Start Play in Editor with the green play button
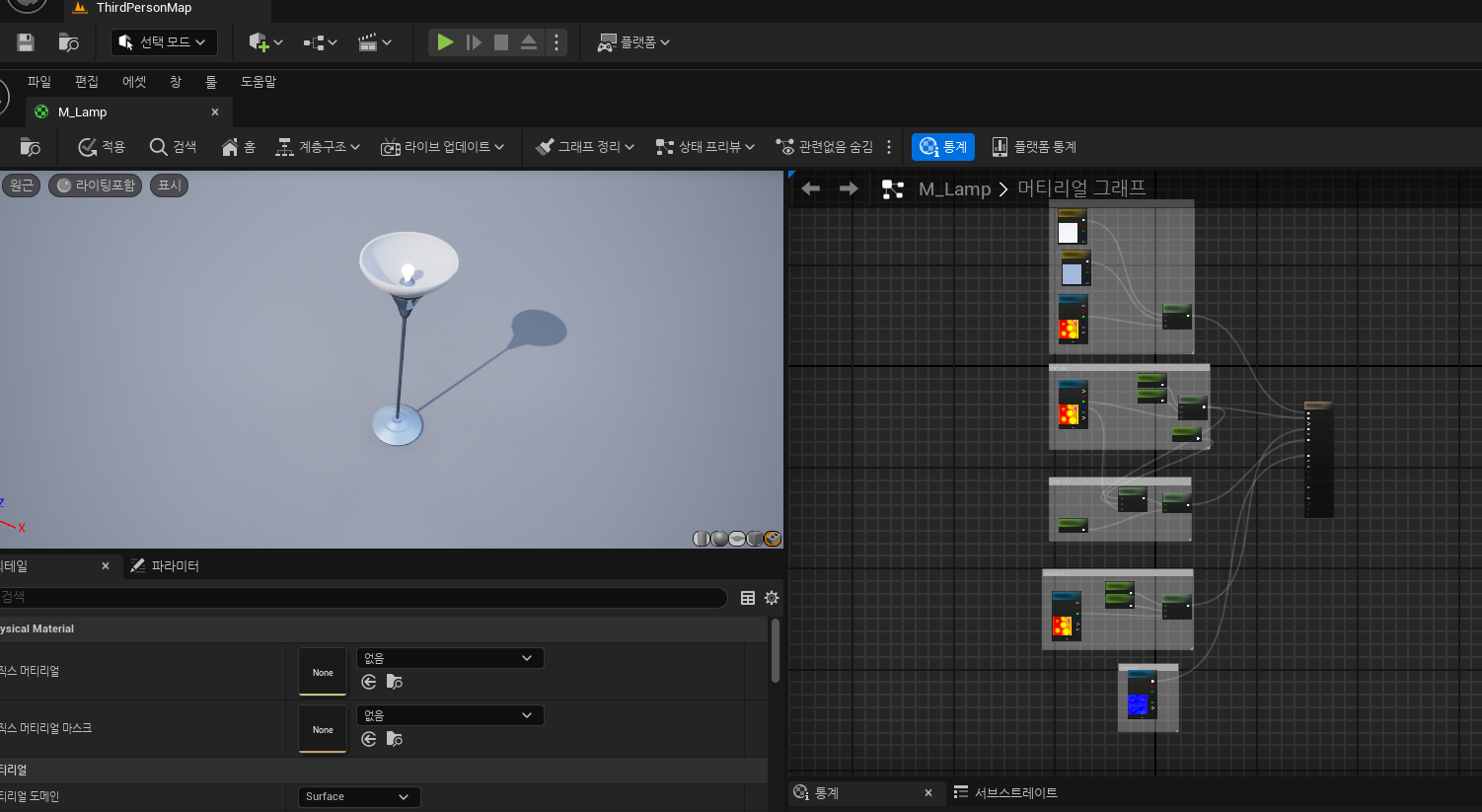1482x812 pixels. point(445,42)
